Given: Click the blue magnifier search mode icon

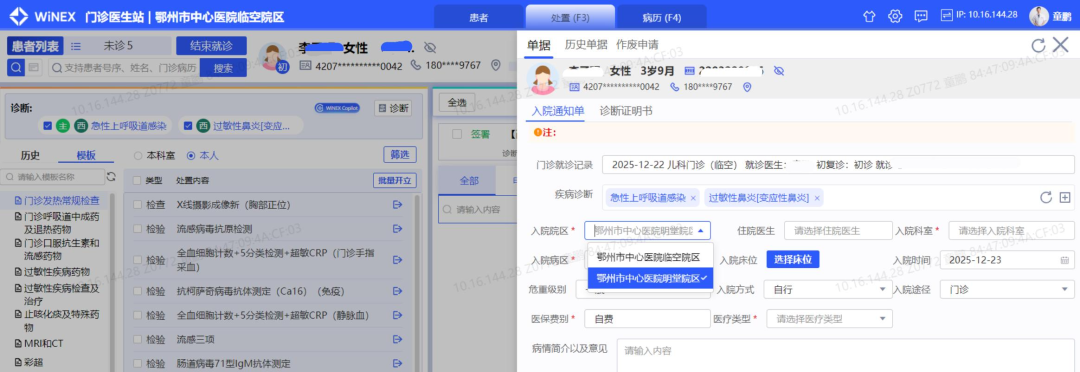Looking at the screenshot, I should click(x=15, y=68).
